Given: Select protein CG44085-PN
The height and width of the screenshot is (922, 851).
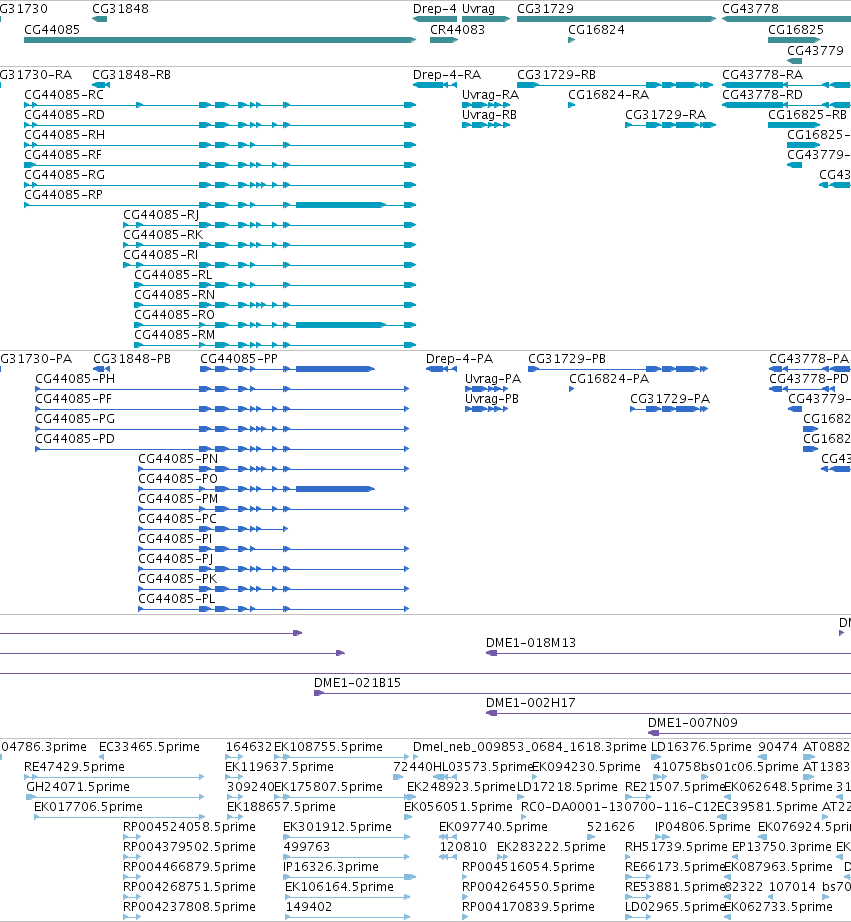Looking at the screenshot, I should click(x=178, y=459).
